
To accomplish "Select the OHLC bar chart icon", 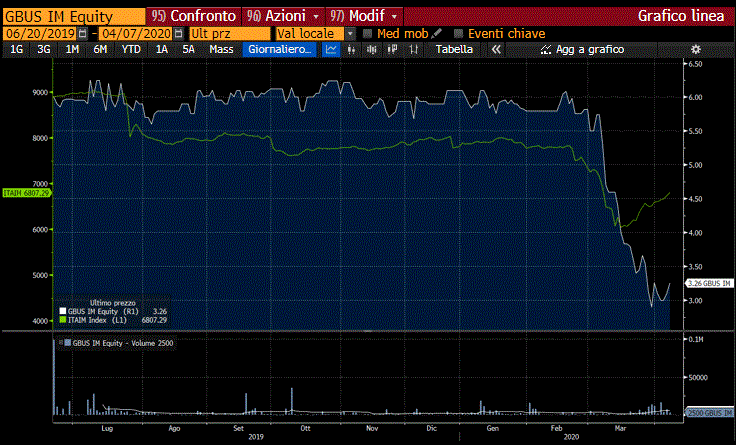I will click(x=414, y=49).
